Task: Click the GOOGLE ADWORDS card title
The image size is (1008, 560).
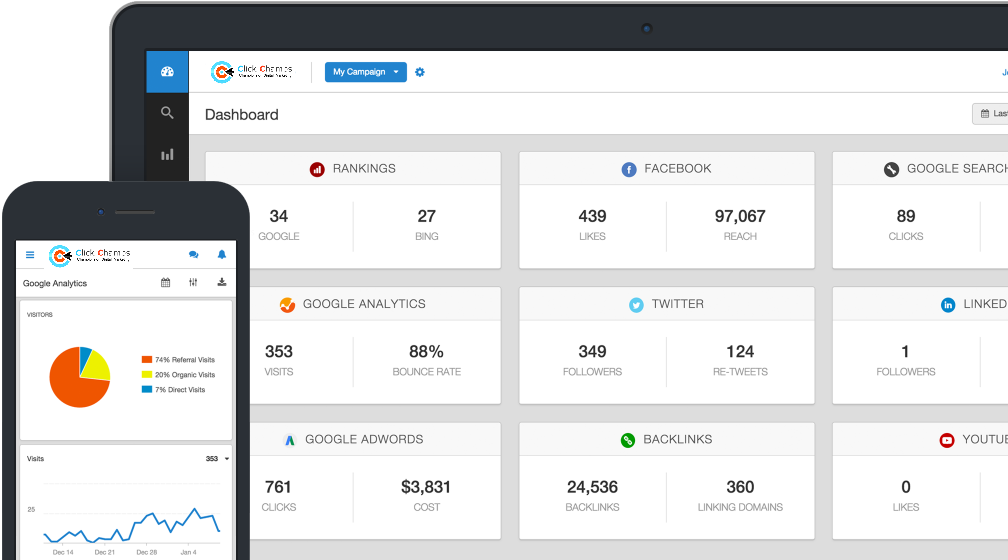Action: pos(364,440)
